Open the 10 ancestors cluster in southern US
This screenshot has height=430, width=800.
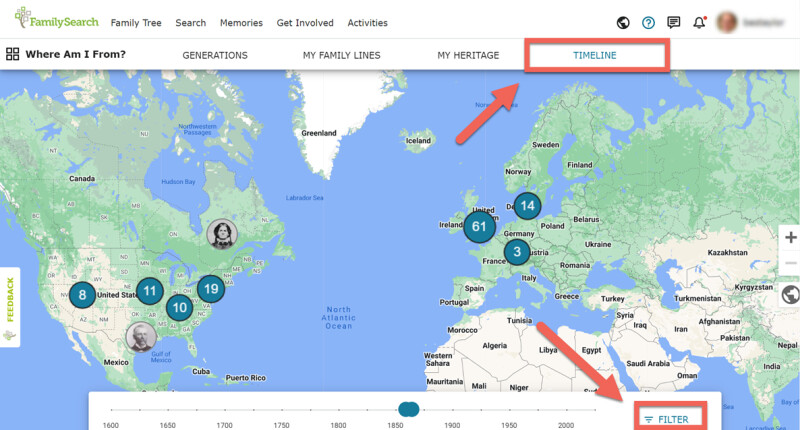click(x=180, y=308)
